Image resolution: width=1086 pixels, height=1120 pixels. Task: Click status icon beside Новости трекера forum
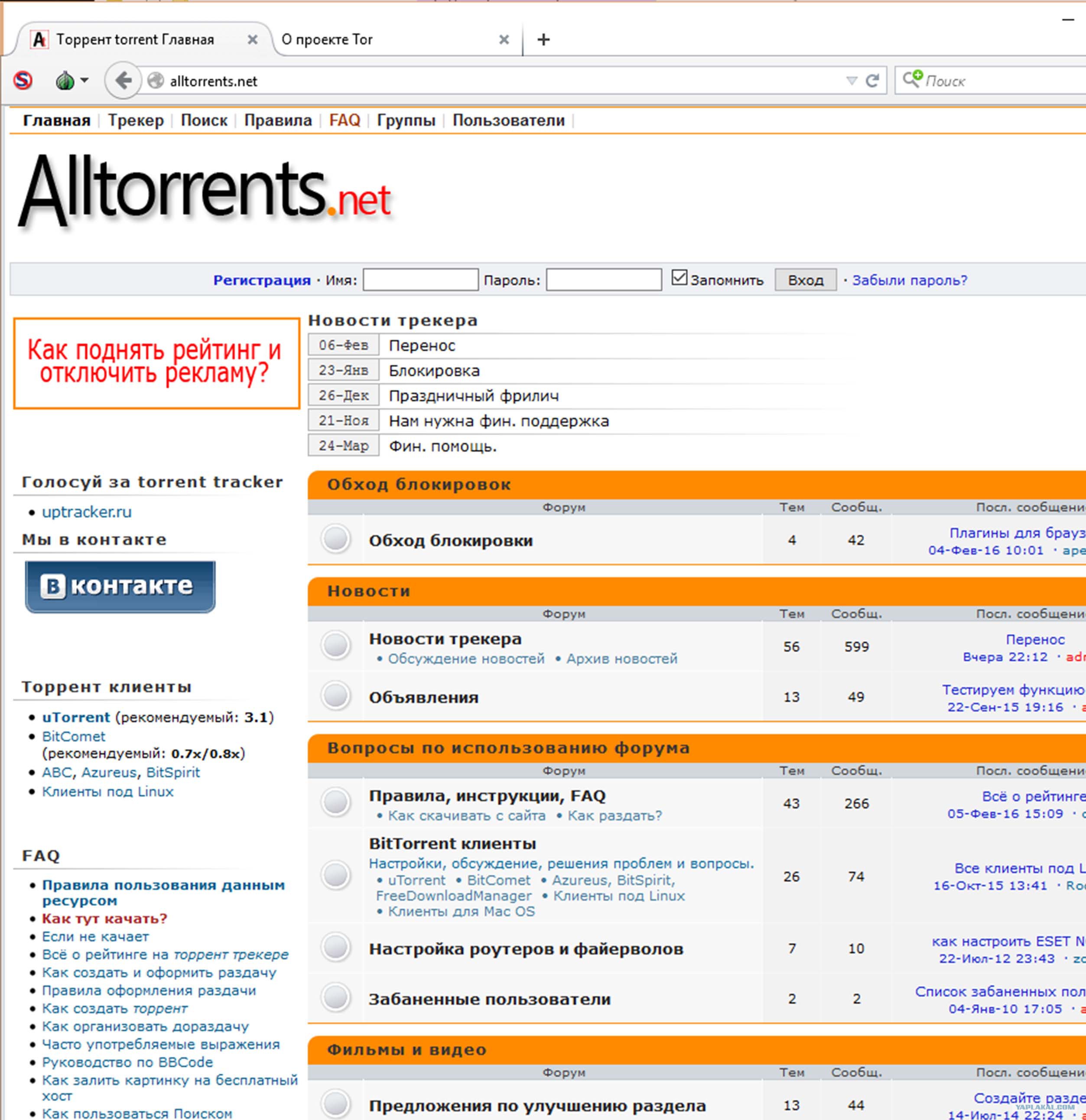pyautogui.click(x=335, y=645)
